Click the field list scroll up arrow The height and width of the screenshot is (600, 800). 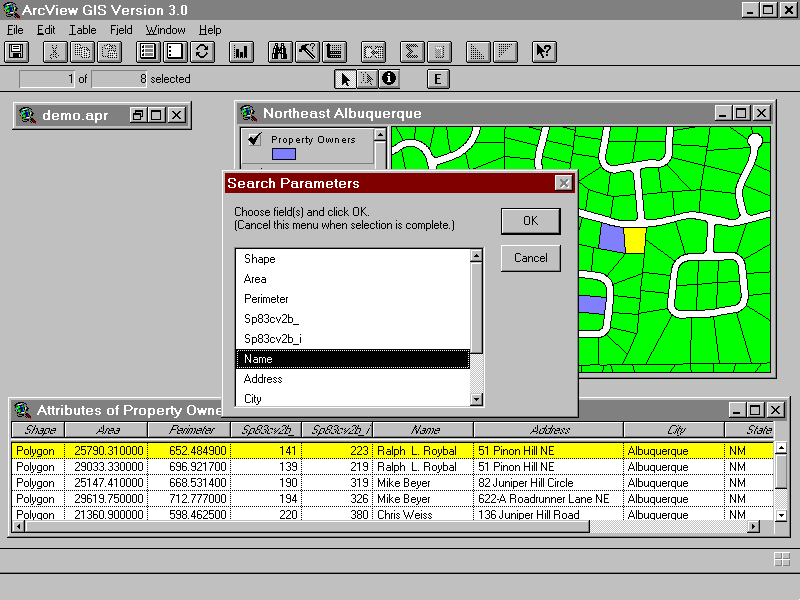pos(476,256)
